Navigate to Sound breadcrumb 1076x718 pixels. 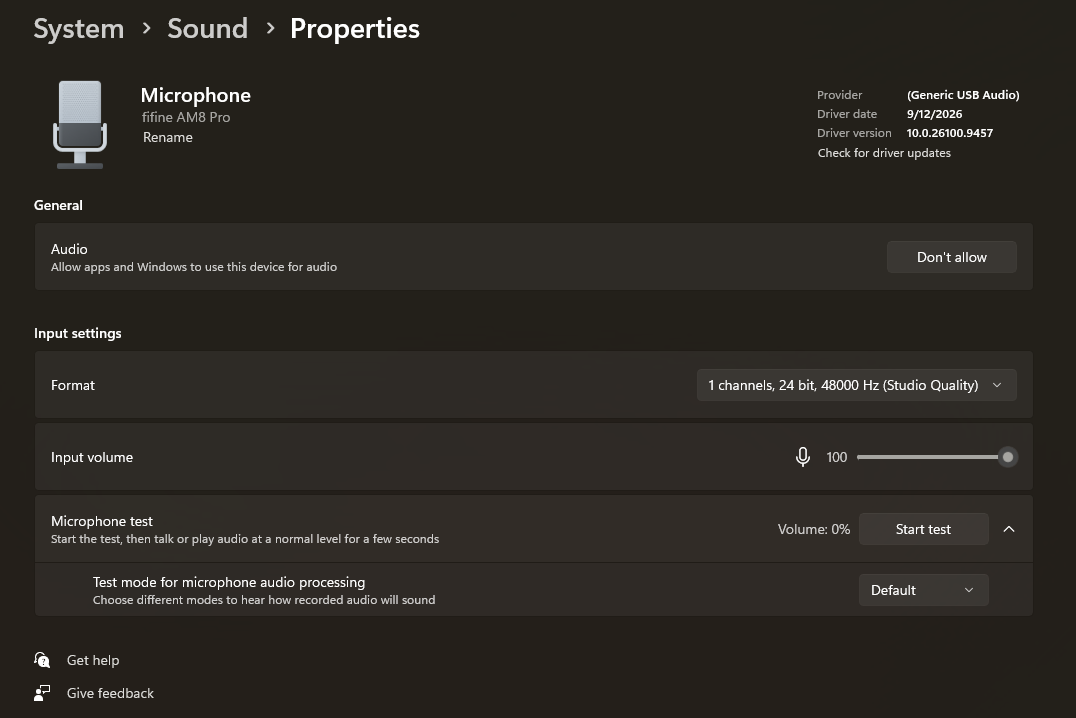point(207,29)
